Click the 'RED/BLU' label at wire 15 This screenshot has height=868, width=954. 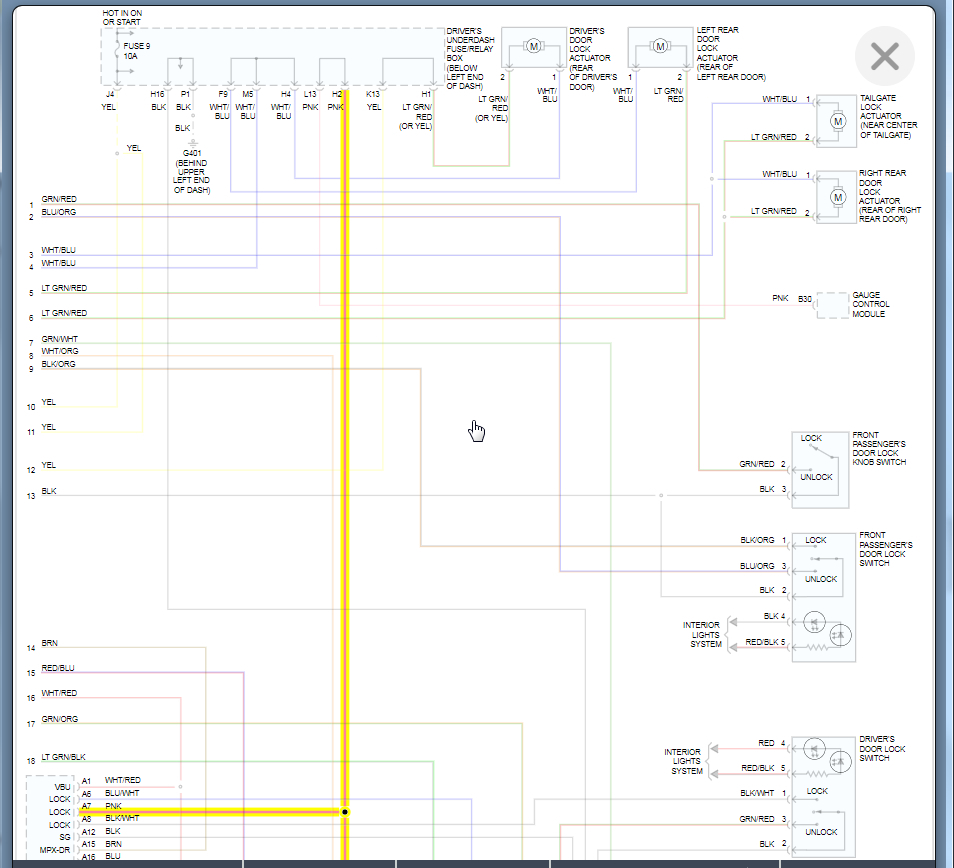point(58,668)
